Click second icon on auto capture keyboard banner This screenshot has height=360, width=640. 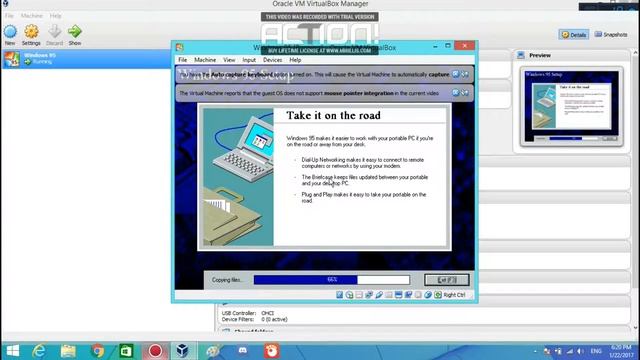coord(465,74)
